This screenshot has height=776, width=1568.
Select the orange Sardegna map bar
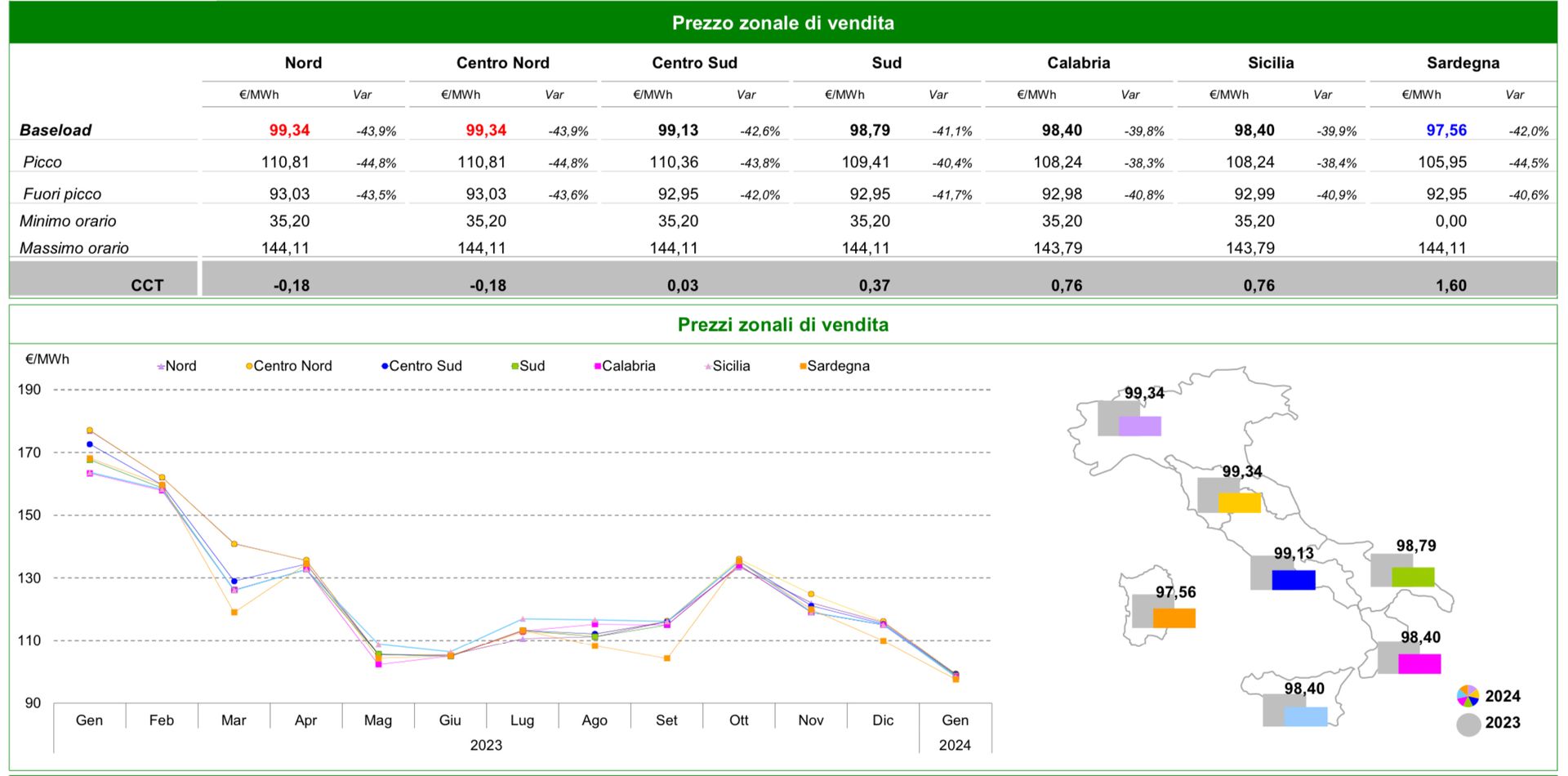[x=1174, y=618]
